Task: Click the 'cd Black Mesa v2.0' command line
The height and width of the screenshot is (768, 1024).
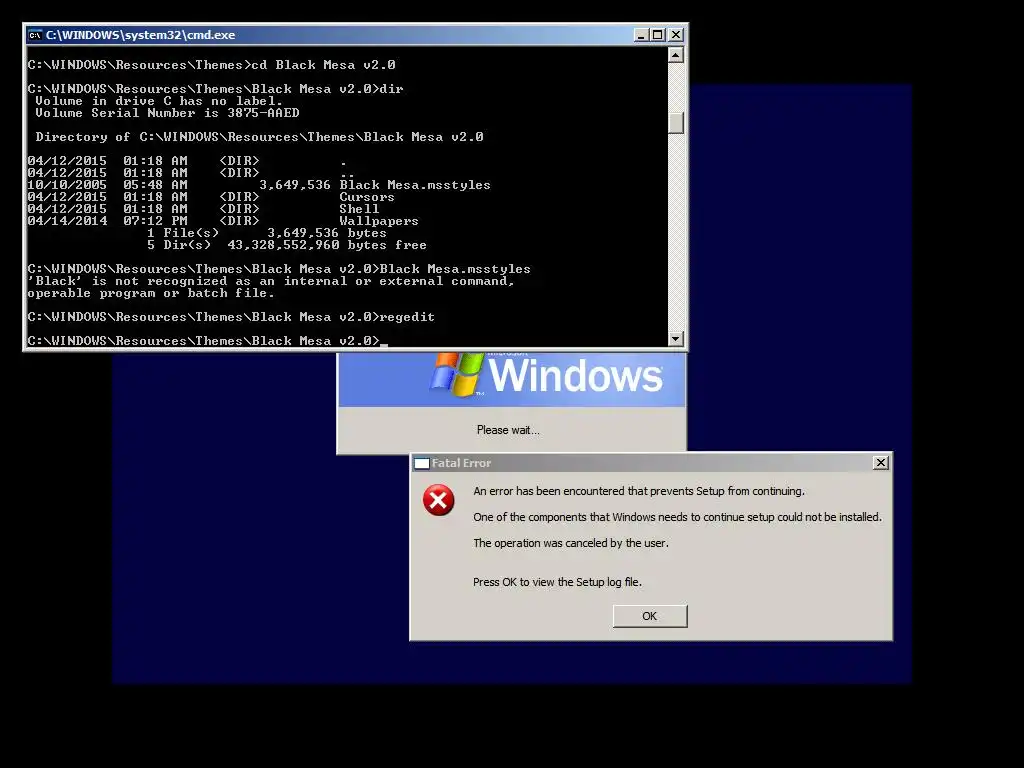Action: [x=212, y=65]
